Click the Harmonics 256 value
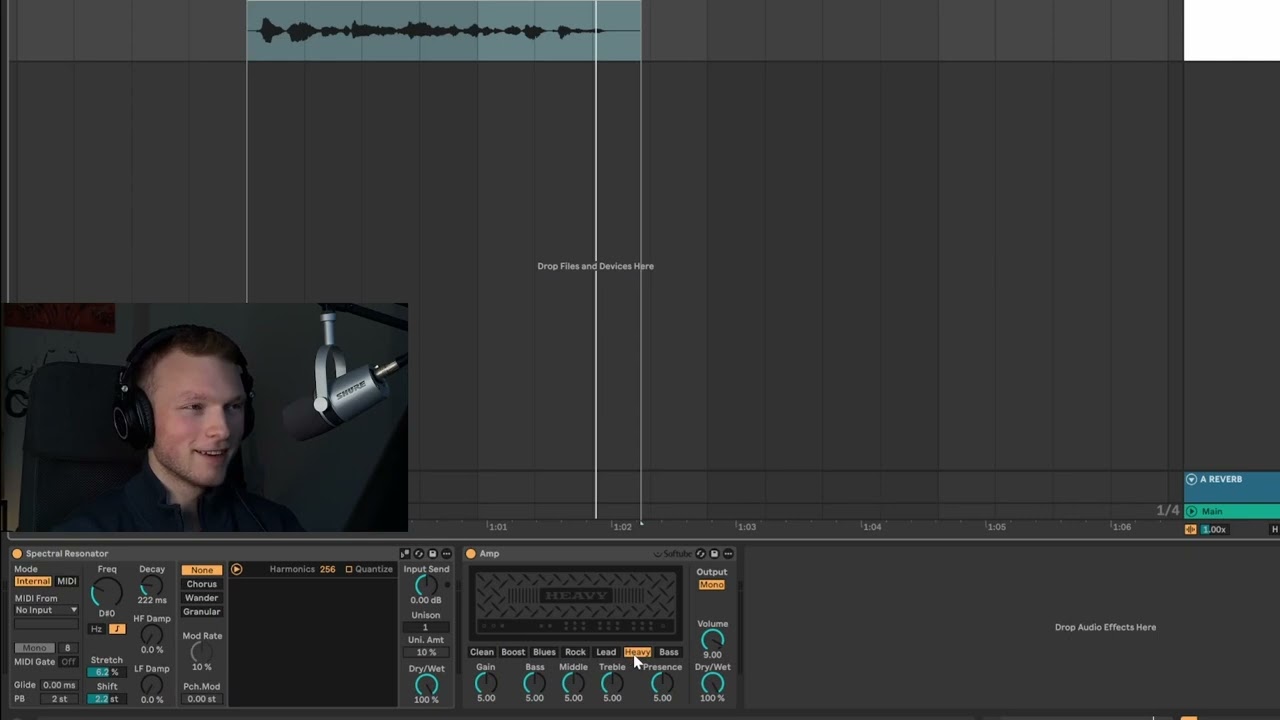Image resolution: width=1280 pixels, height=720 pixels. point(327,569)
